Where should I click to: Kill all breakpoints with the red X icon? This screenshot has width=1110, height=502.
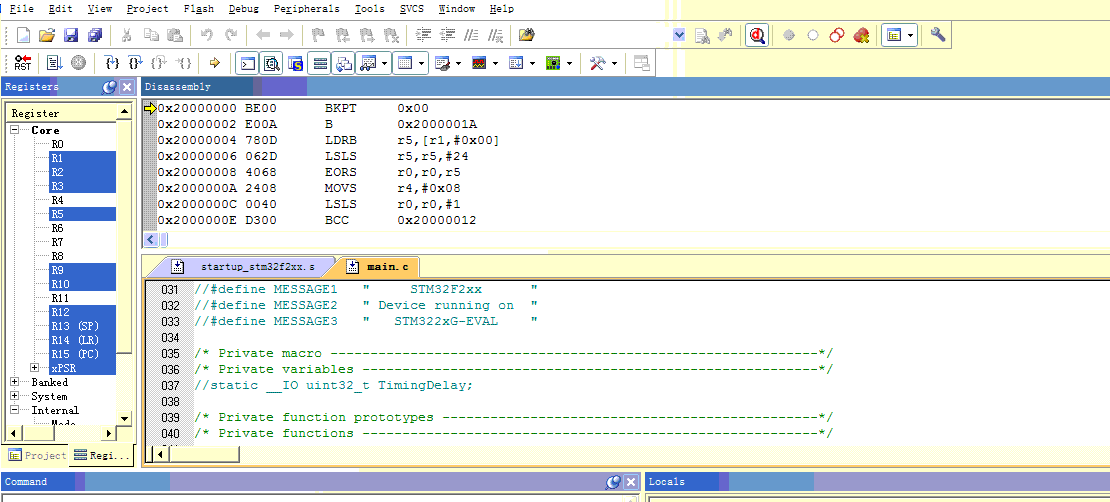tap(861, 35)
